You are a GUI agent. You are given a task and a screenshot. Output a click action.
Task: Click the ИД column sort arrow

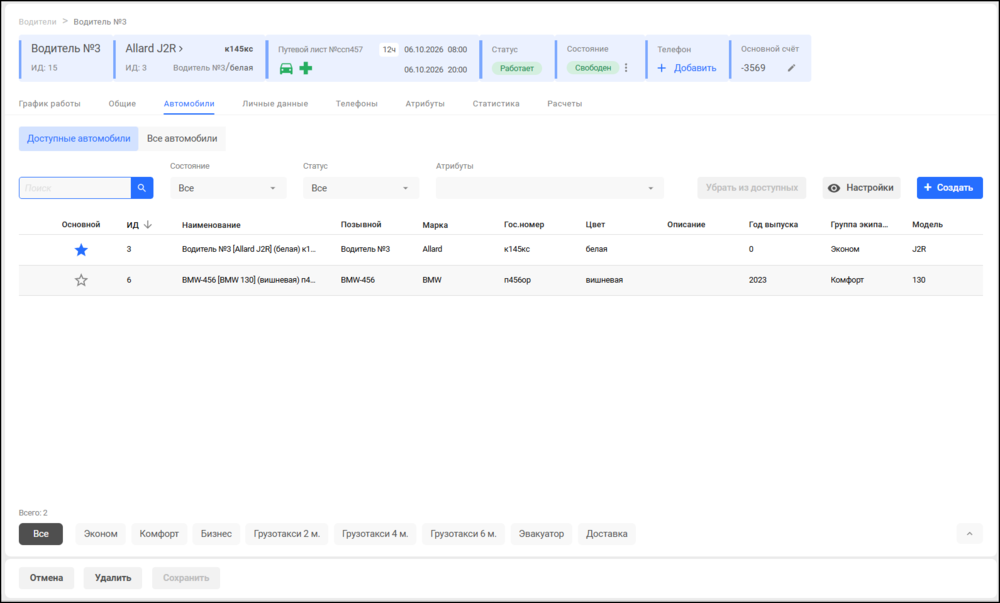pos(148,224)
